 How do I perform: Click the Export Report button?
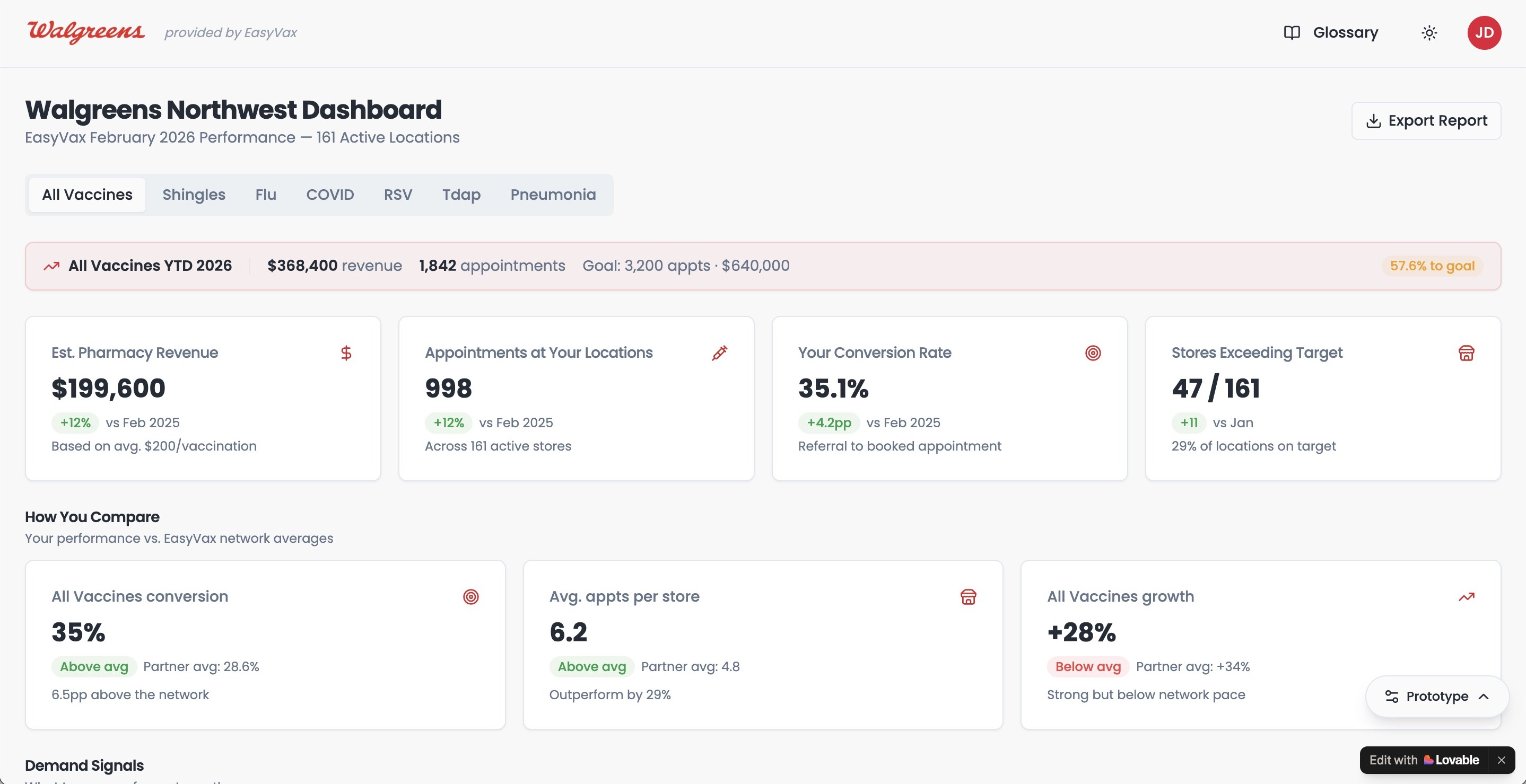pyautogui.click(x=1426, y=121)
